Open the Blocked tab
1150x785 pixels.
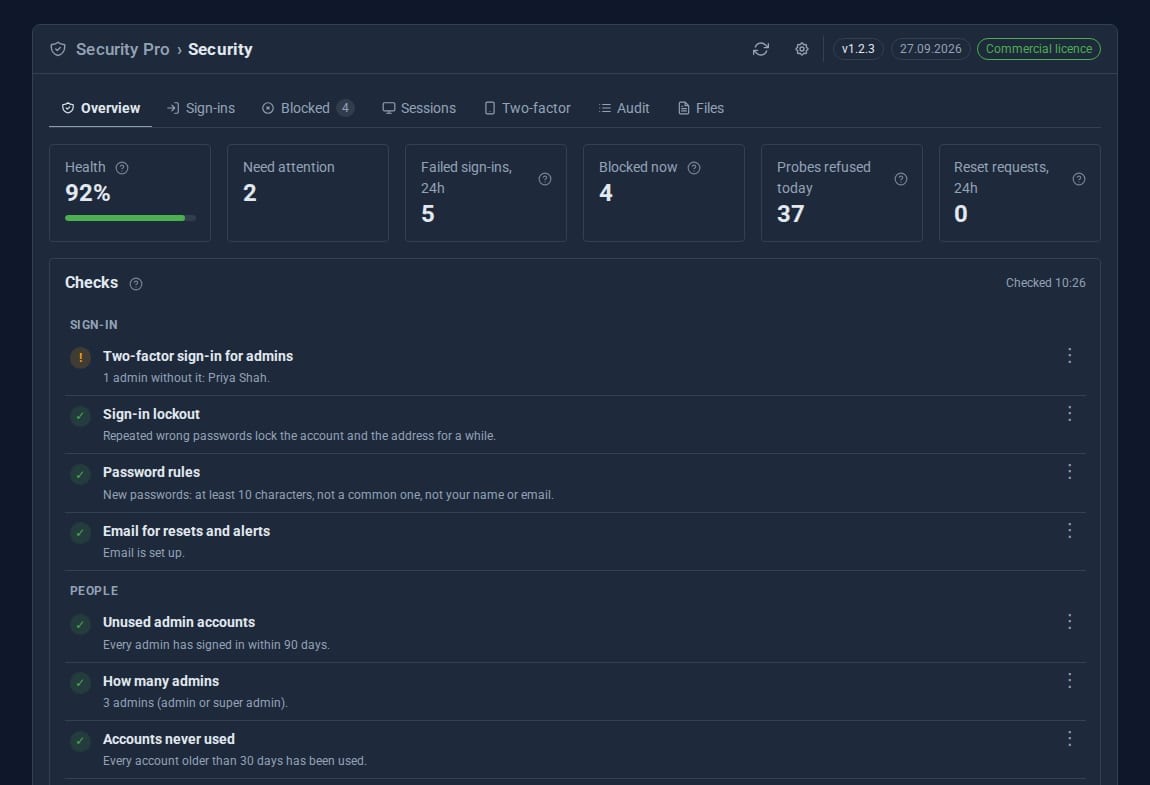(x=307, y=109)
